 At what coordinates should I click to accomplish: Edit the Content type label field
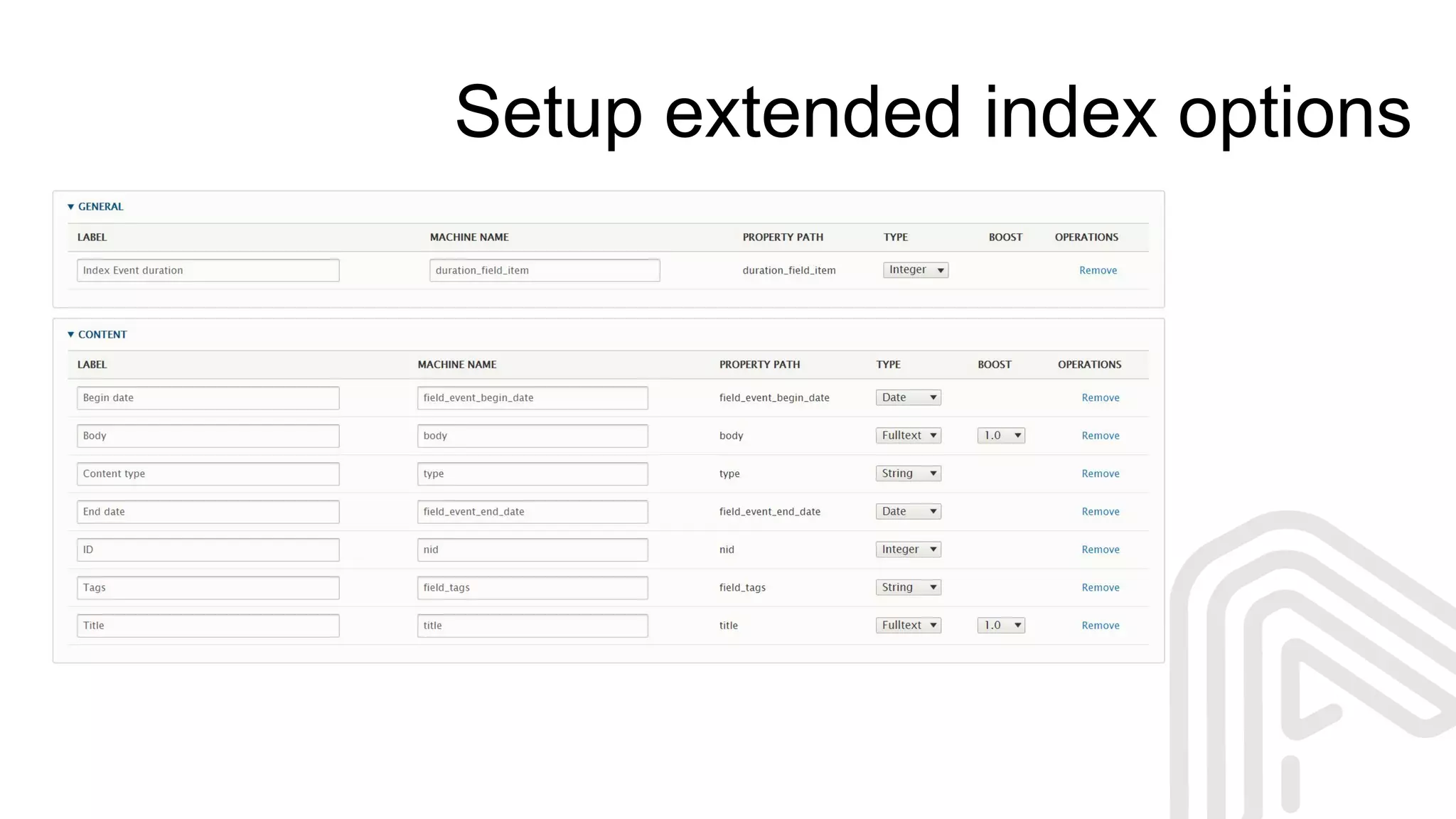208,474
